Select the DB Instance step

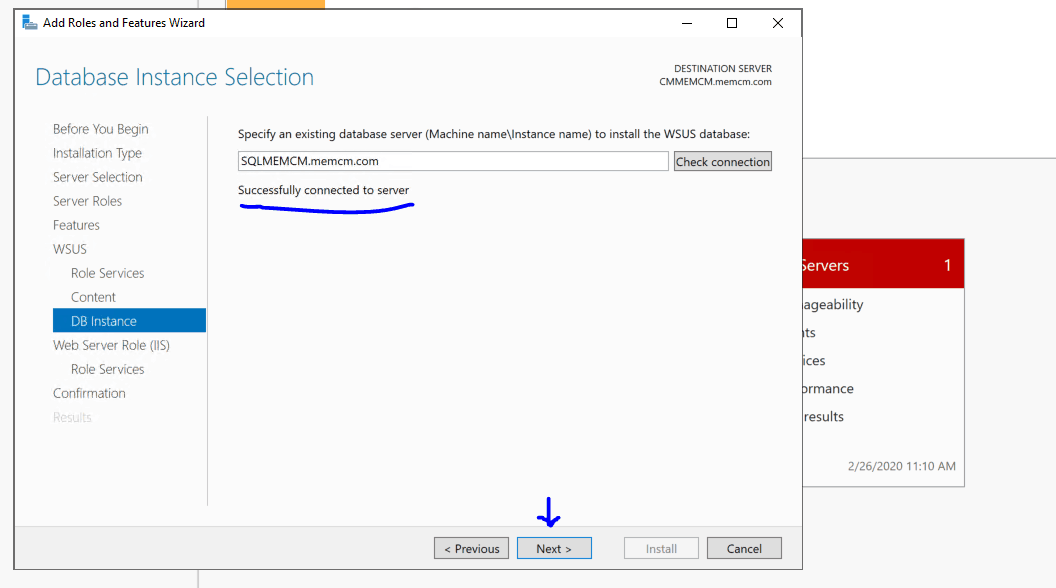click(104, 321)
